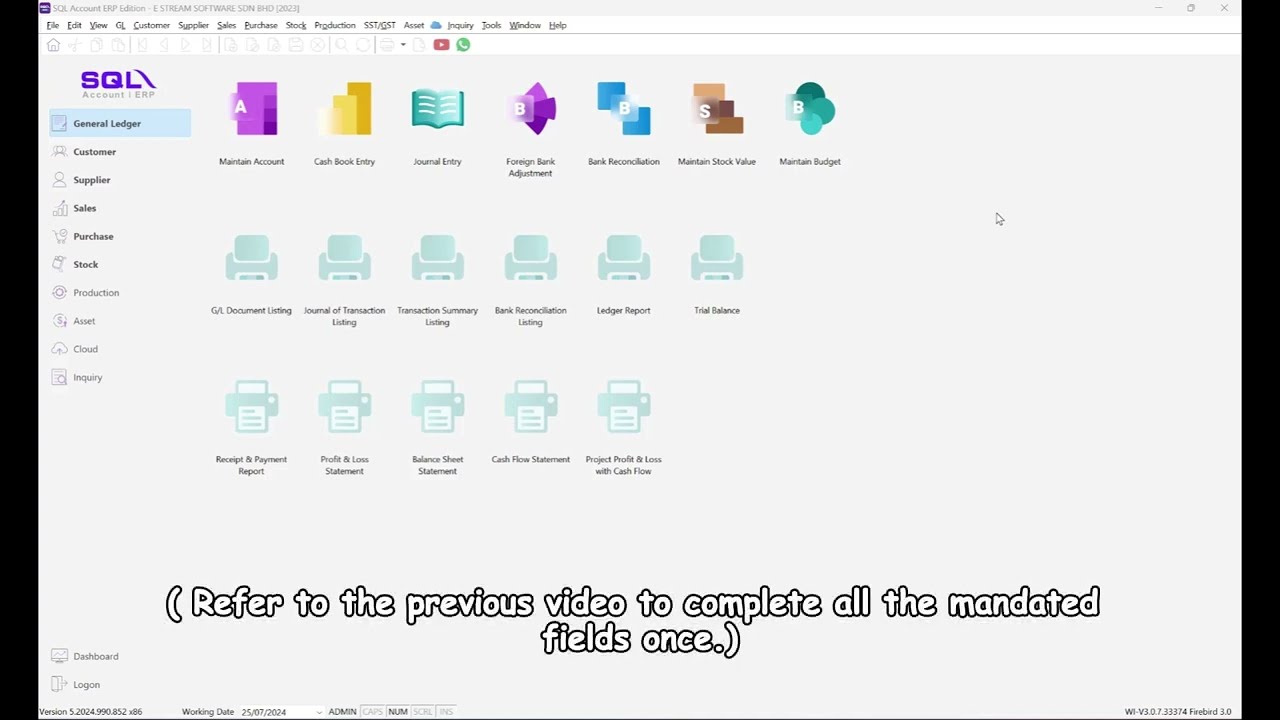Open Journal of Transaction Listing report

[344, 259]
